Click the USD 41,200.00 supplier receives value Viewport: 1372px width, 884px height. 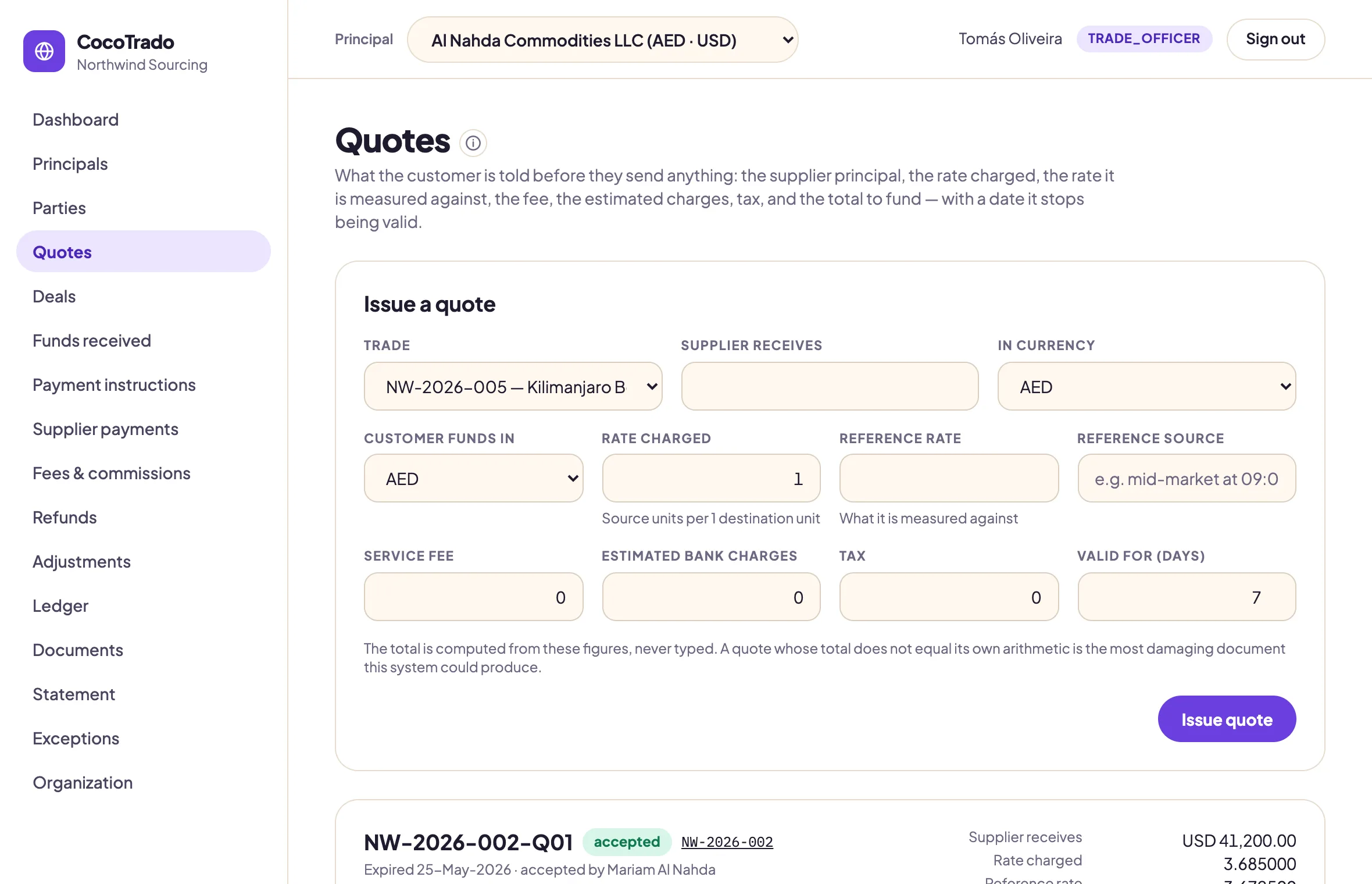pyautogui.click(x=1239, y=840)
